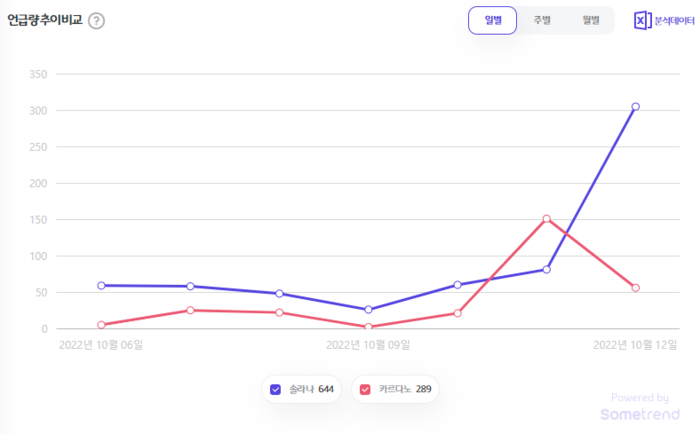Click 솔라나 peak point on October 12
Image resolution: width=700 pixels, height=434 pixels.
(x=635, y=107)
